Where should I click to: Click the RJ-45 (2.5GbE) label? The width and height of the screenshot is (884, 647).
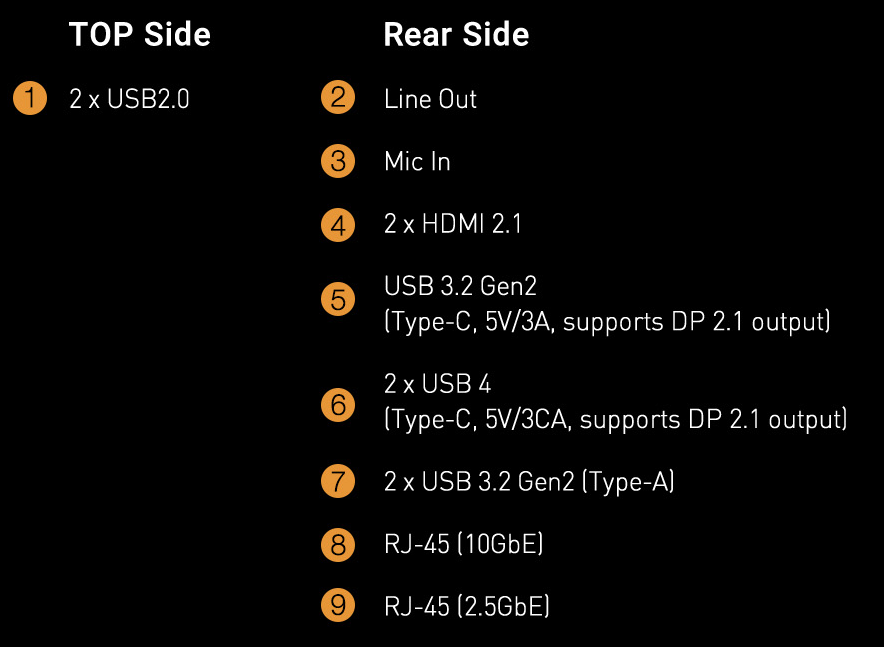point(467,605)
